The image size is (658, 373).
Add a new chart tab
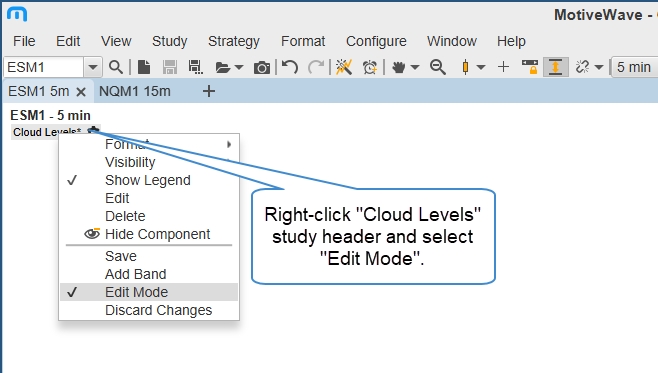coord(209,91)
